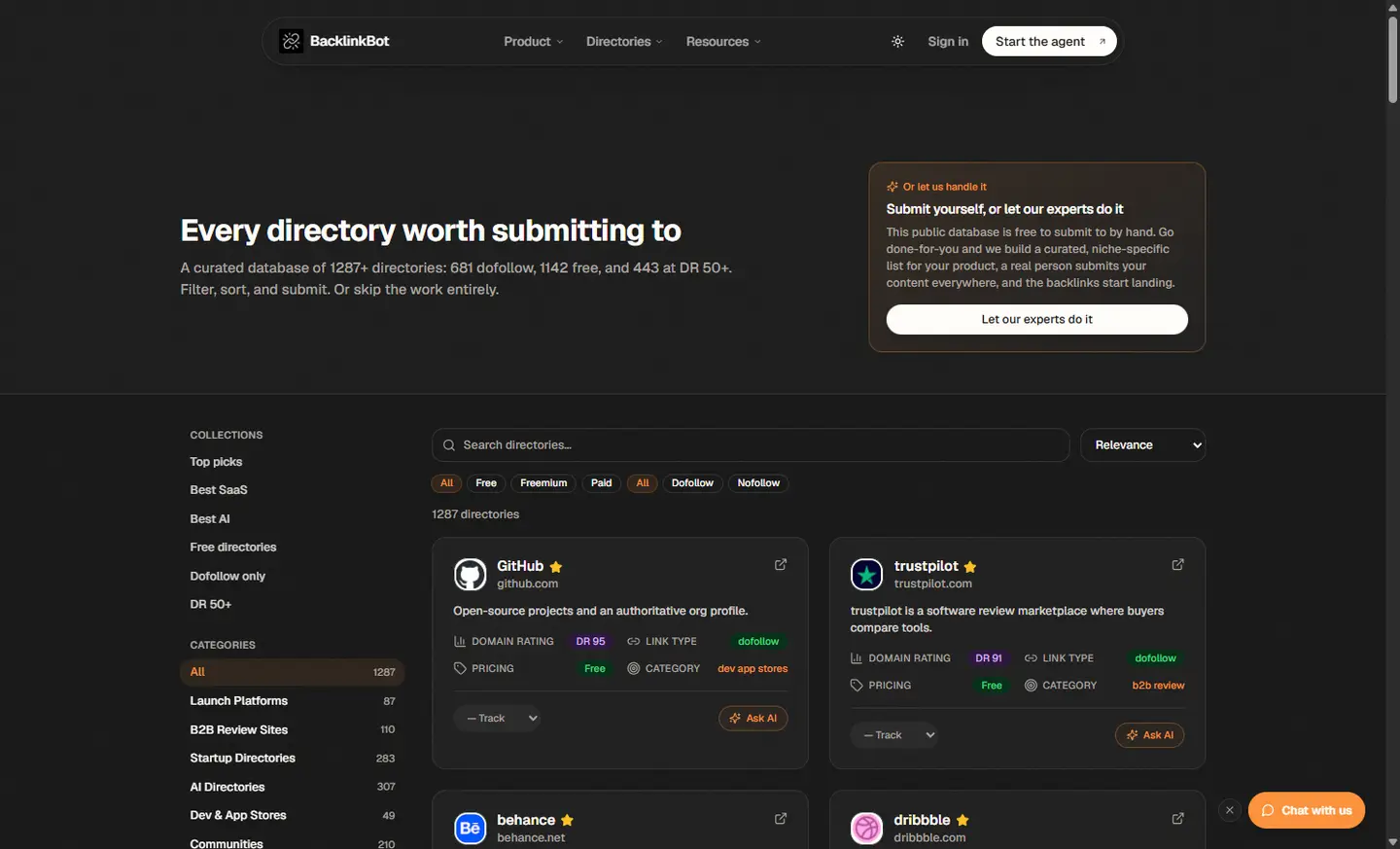Expand the Product menu
The height and width of the screenshot is (849, 1400).
pos(533,42)
